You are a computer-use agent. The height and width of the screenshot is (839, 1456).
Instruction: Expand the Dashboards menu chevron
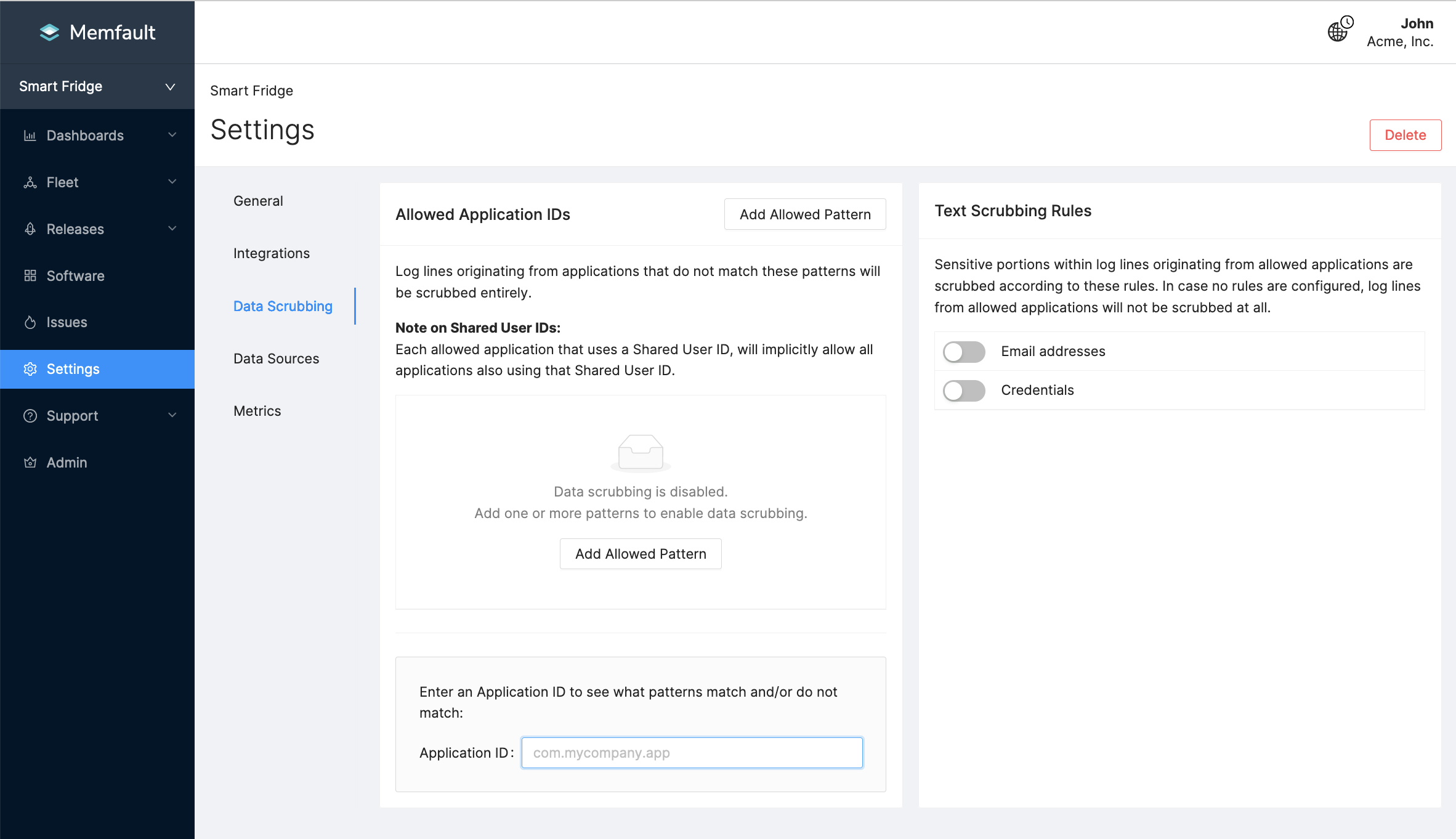click(172, 135)
